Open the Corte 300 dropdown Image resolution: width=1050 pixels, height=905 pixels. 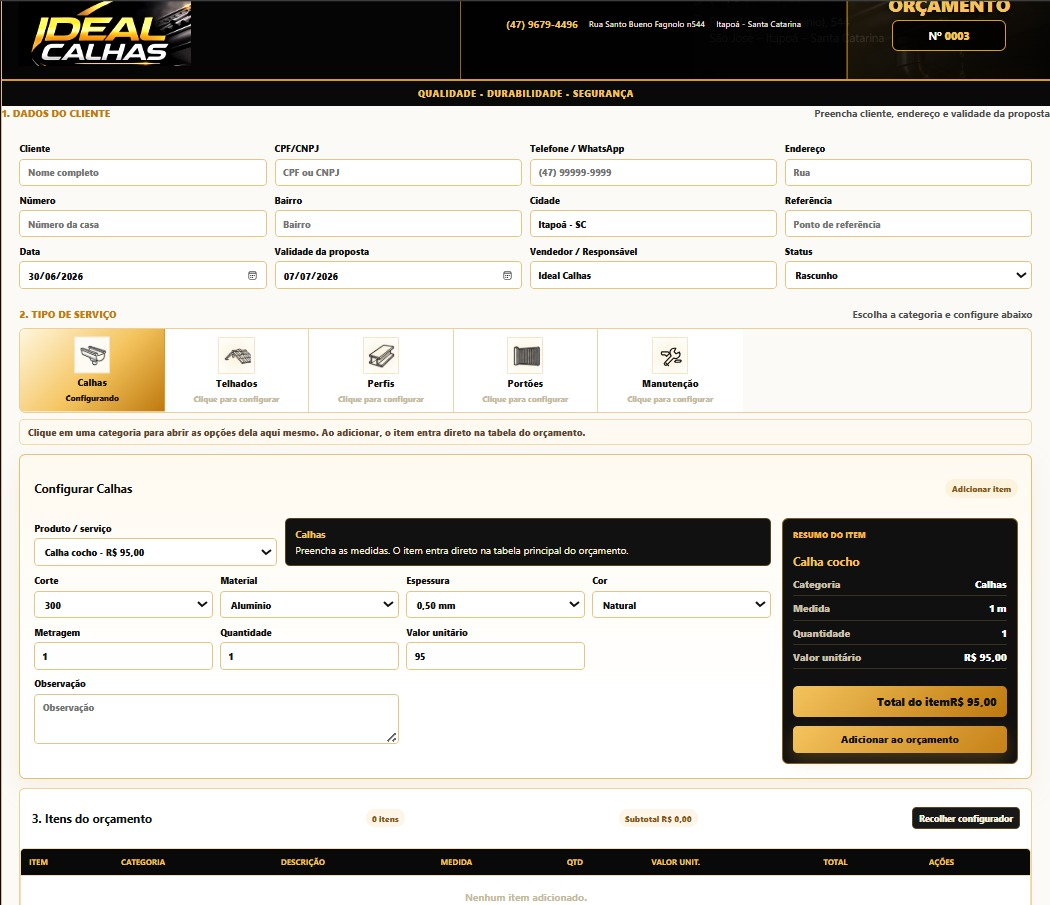tap(123, 605)
